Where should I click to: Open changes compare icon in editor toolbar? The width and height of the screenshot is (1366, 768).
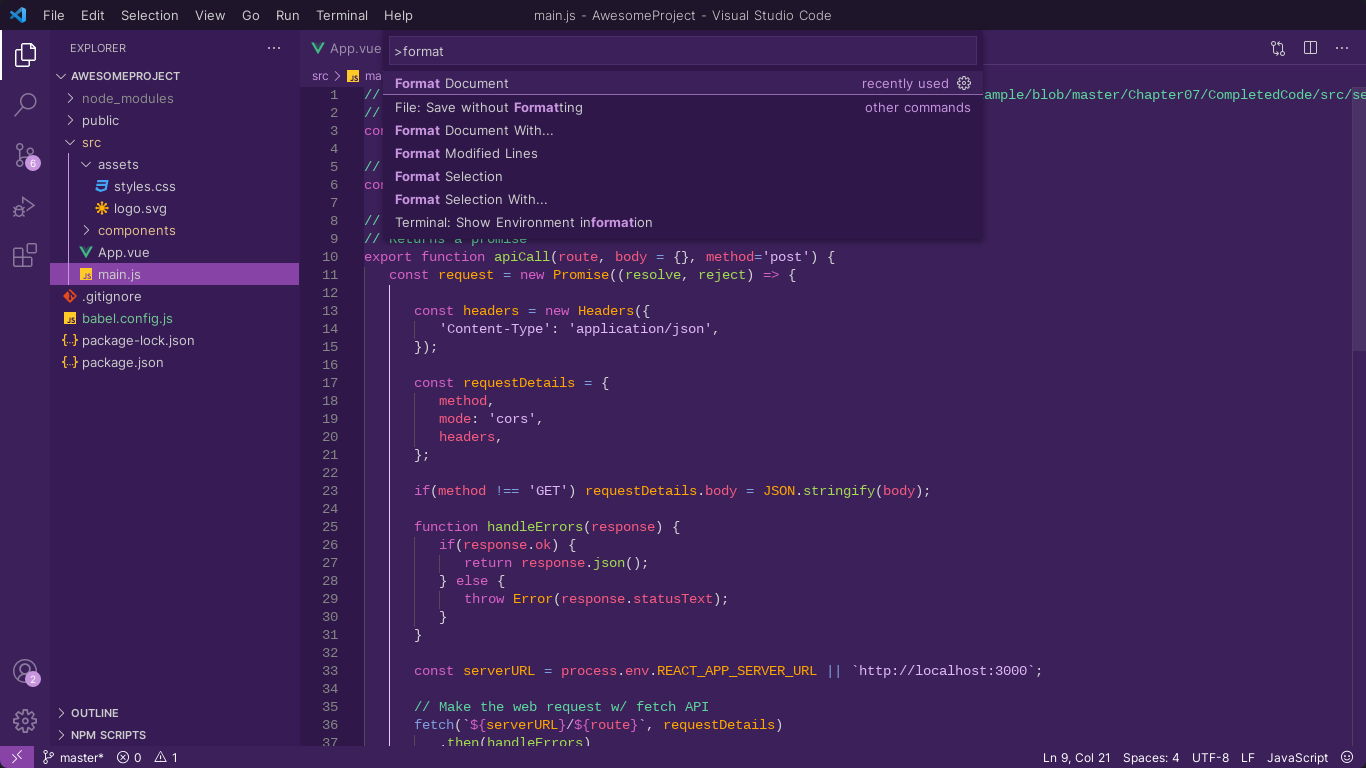(x=1278, y=48)
